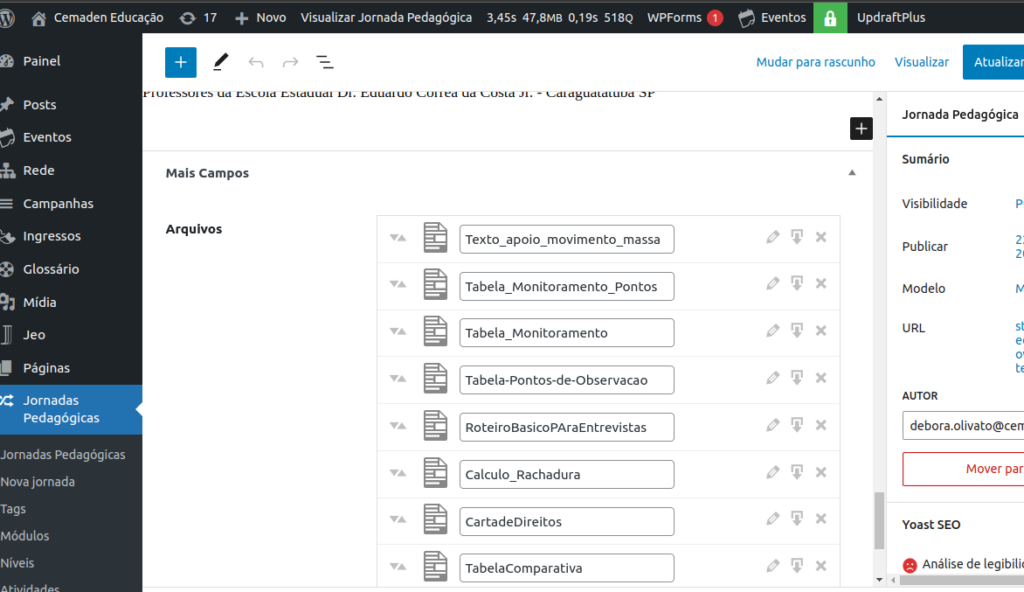1024x592 pixels.
Task: Click the edit pencil for Texto_apoio_movimento_massa
Action: [x=772, y=238]
